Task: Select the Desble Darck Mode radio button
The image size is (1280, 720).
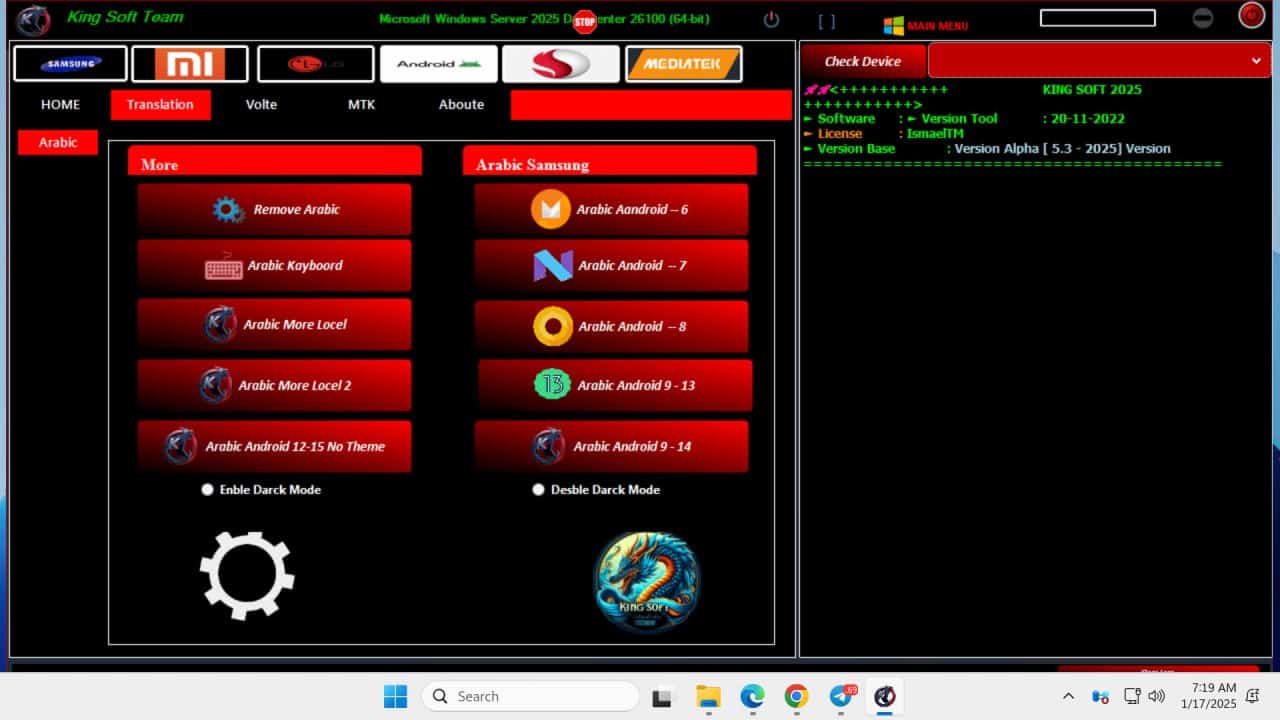Action: [x=539, y=489]
